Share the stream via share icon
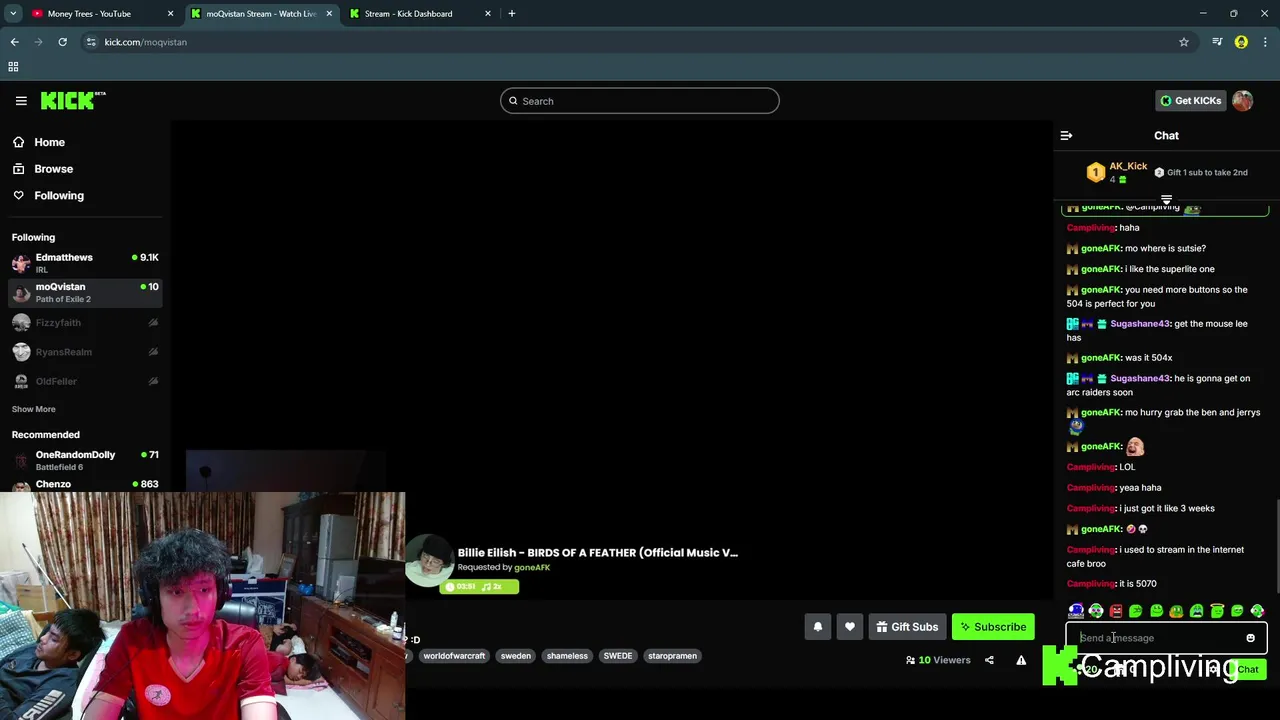The width and height of the screenshot is (1280, 720). 989,660
